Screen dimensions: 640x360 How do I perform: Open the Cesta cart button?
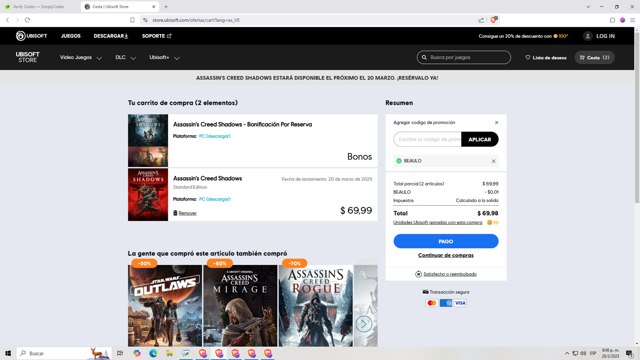tap(594, 58)
